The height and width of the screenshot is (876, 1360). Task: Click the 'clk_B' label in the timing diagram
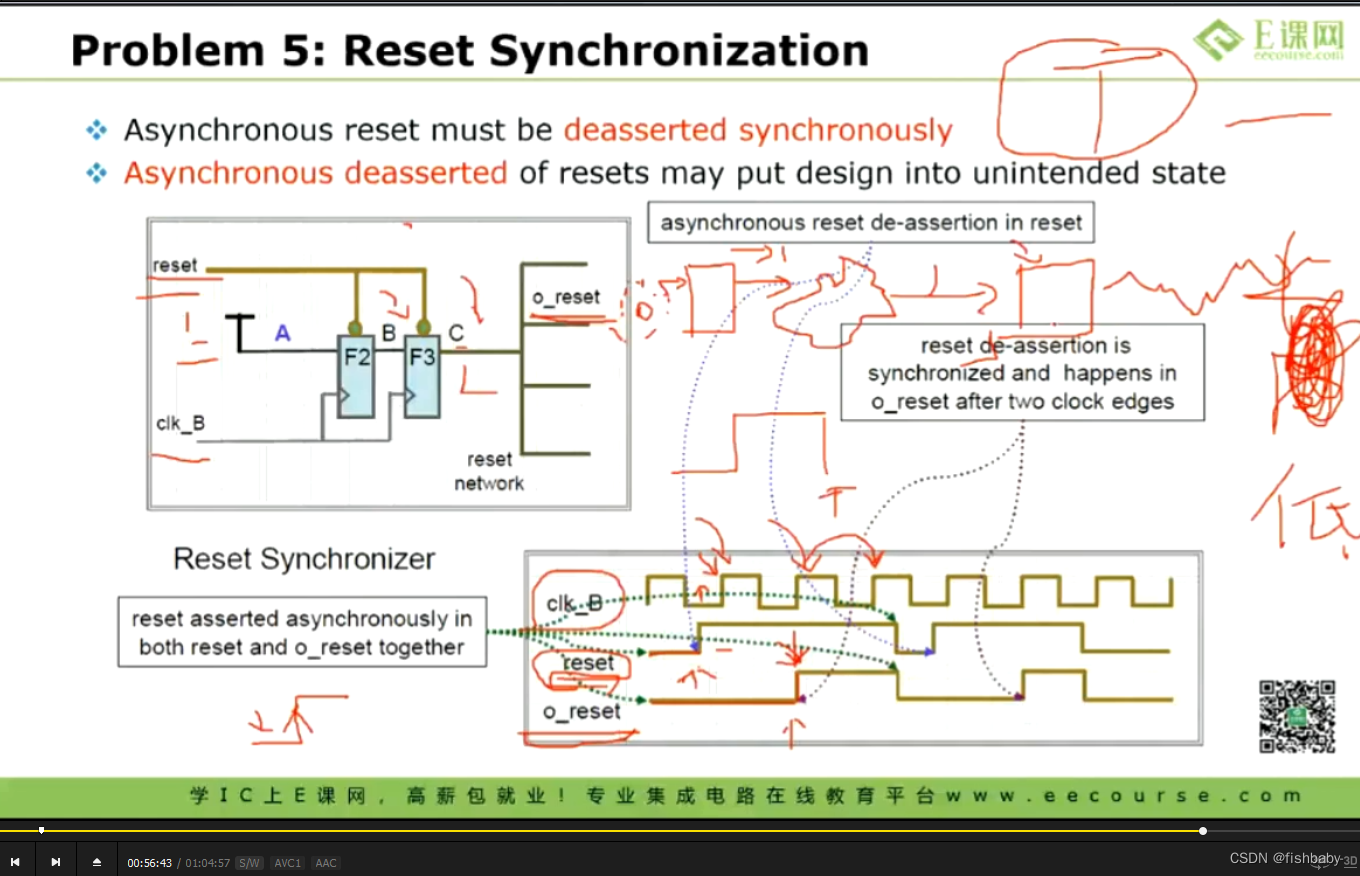point(574,603)
